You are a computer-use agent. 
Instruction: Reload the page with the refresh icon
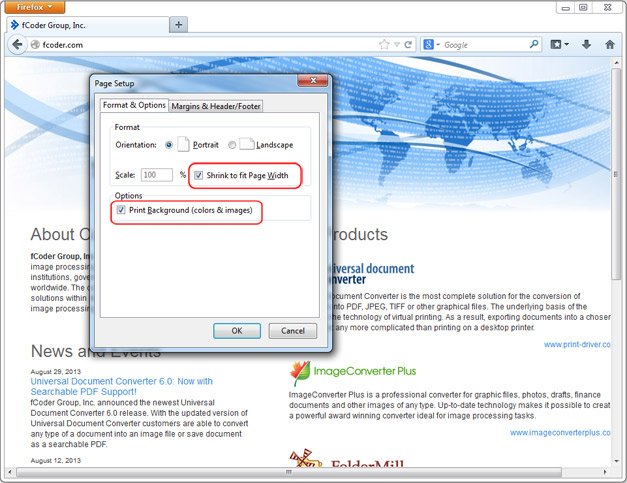click(x=408, y=44)
